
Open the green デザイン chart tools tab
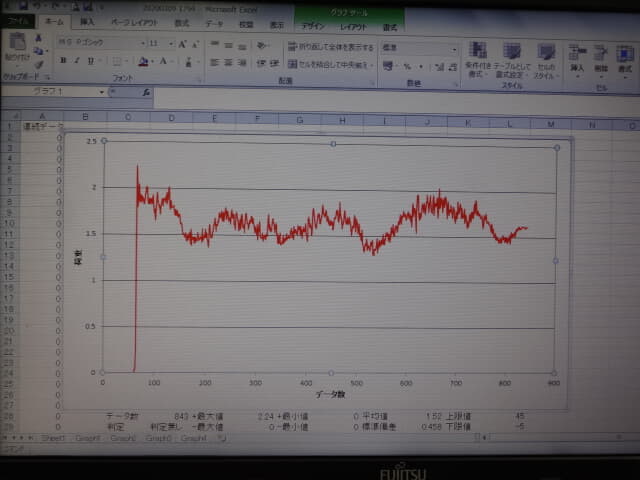313,27
